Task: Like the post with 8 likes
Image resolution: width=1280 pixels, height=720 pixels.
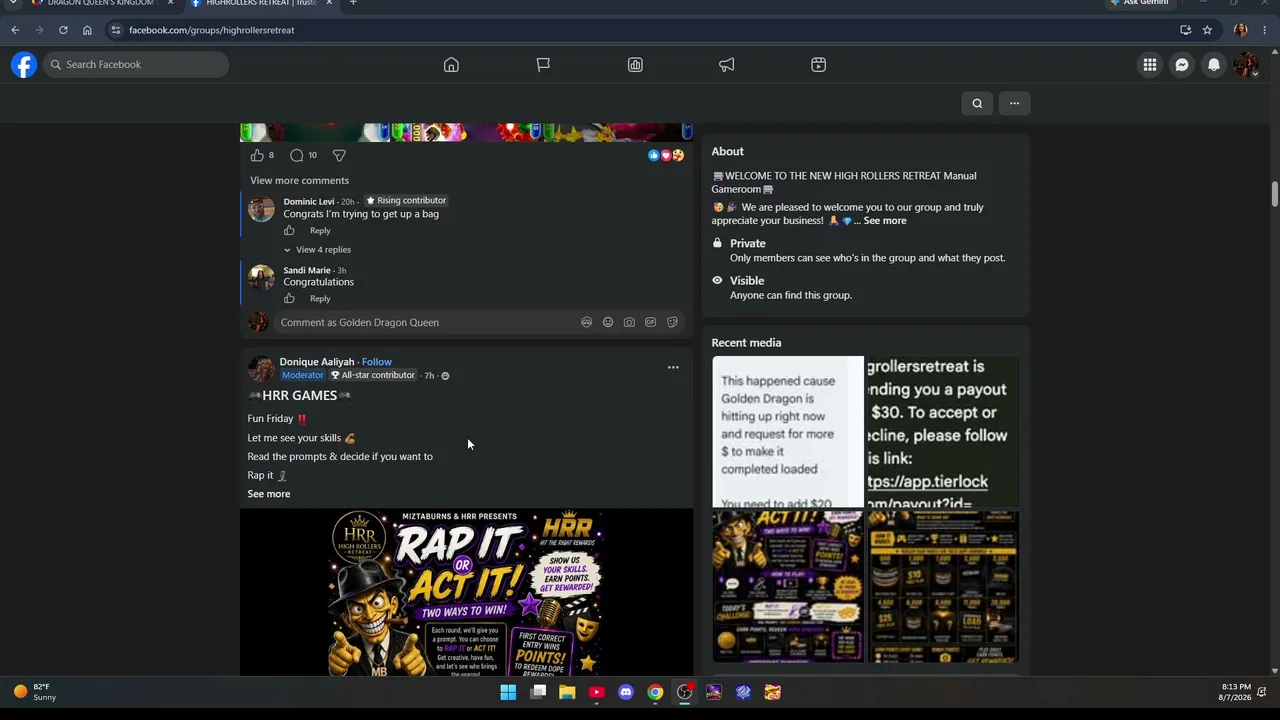Action: pyautogui.click(x=257, y=155)
